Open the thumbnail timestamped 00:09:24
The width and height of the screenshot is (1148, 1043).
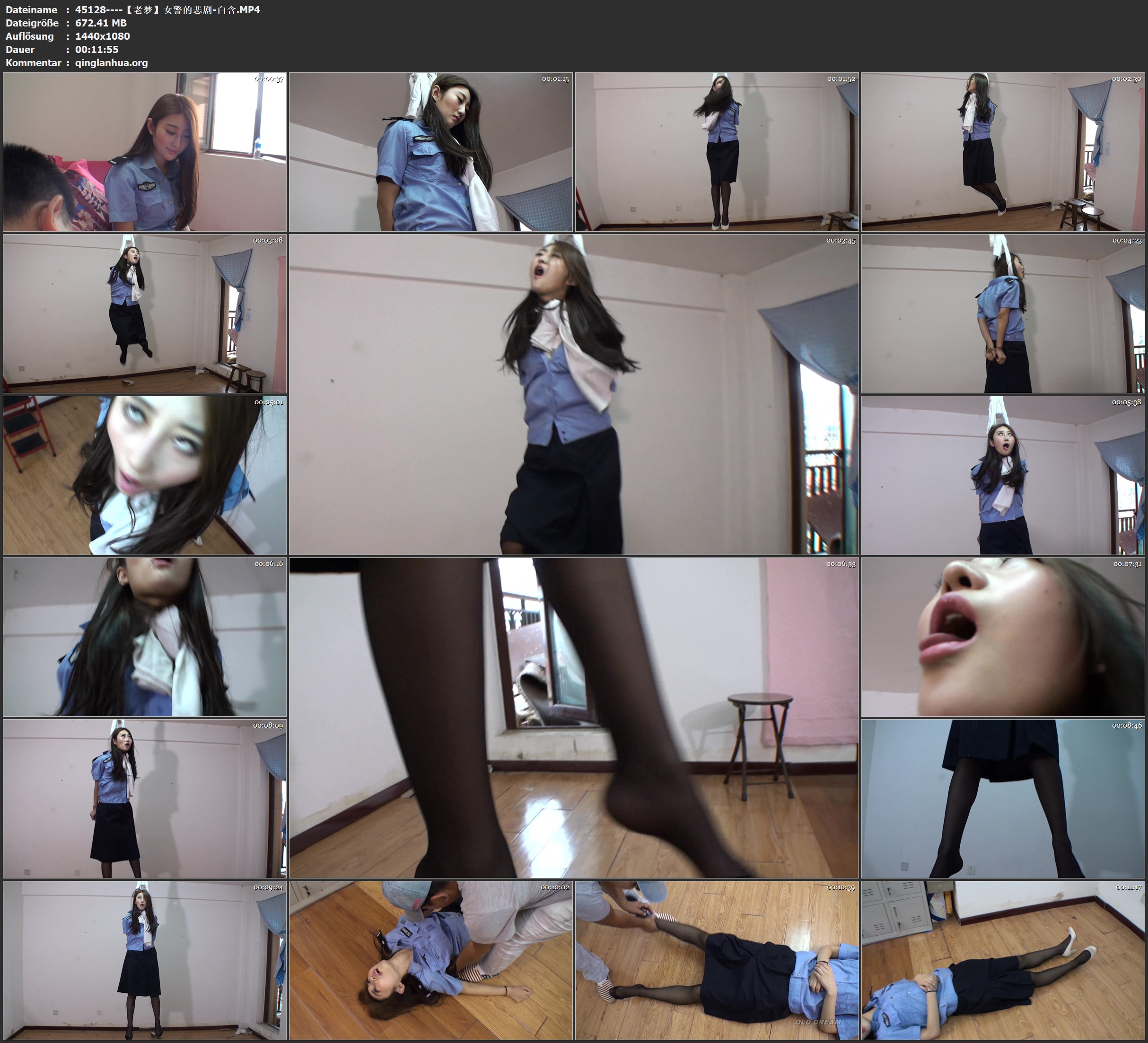coord(145,960)
